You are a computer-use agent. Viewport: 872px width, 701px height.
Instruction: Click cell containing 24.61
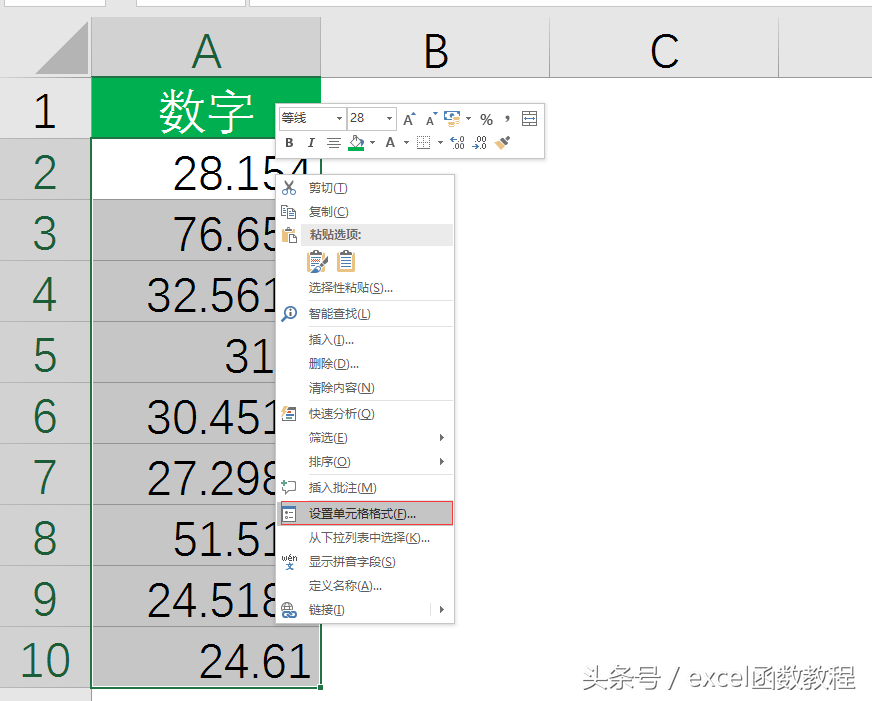[206, 658]
